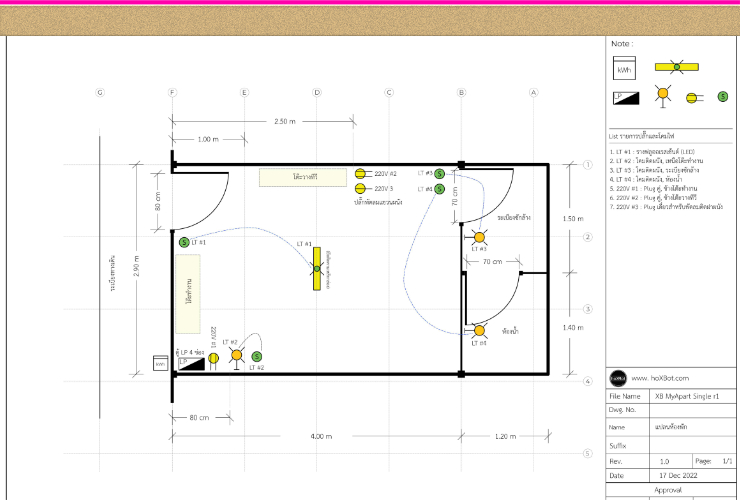The height and width of the screenshot is (500, 740).
Task: Click the 220V #2 yellow socket symbol
Action: tap(361, 174)
